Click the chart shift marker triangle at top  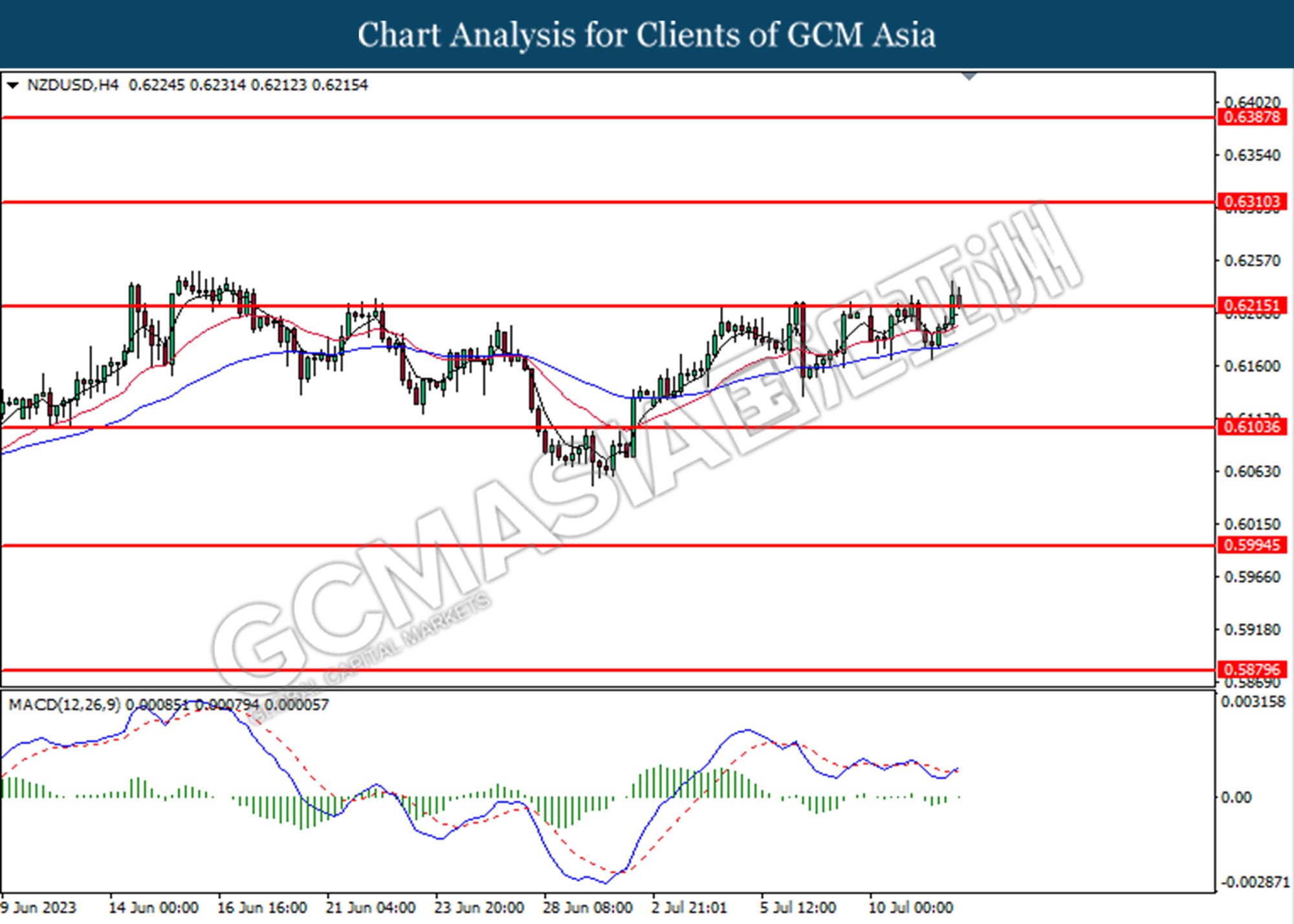point(969,76)
